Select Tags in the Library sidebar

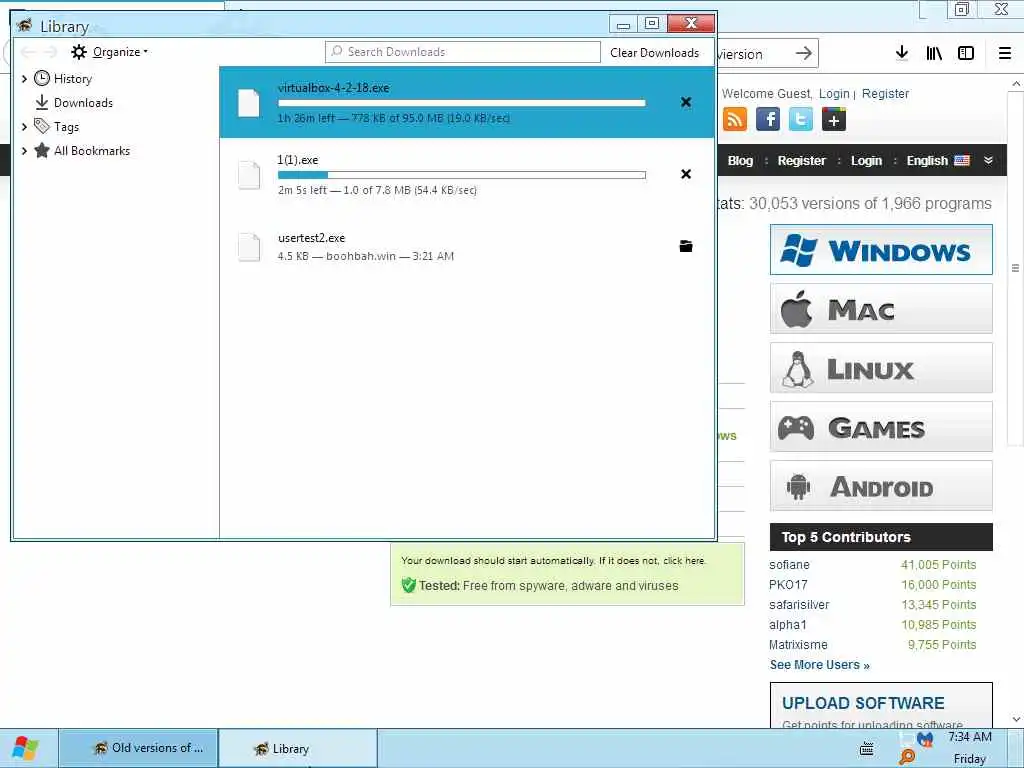(x=66, y=127)
